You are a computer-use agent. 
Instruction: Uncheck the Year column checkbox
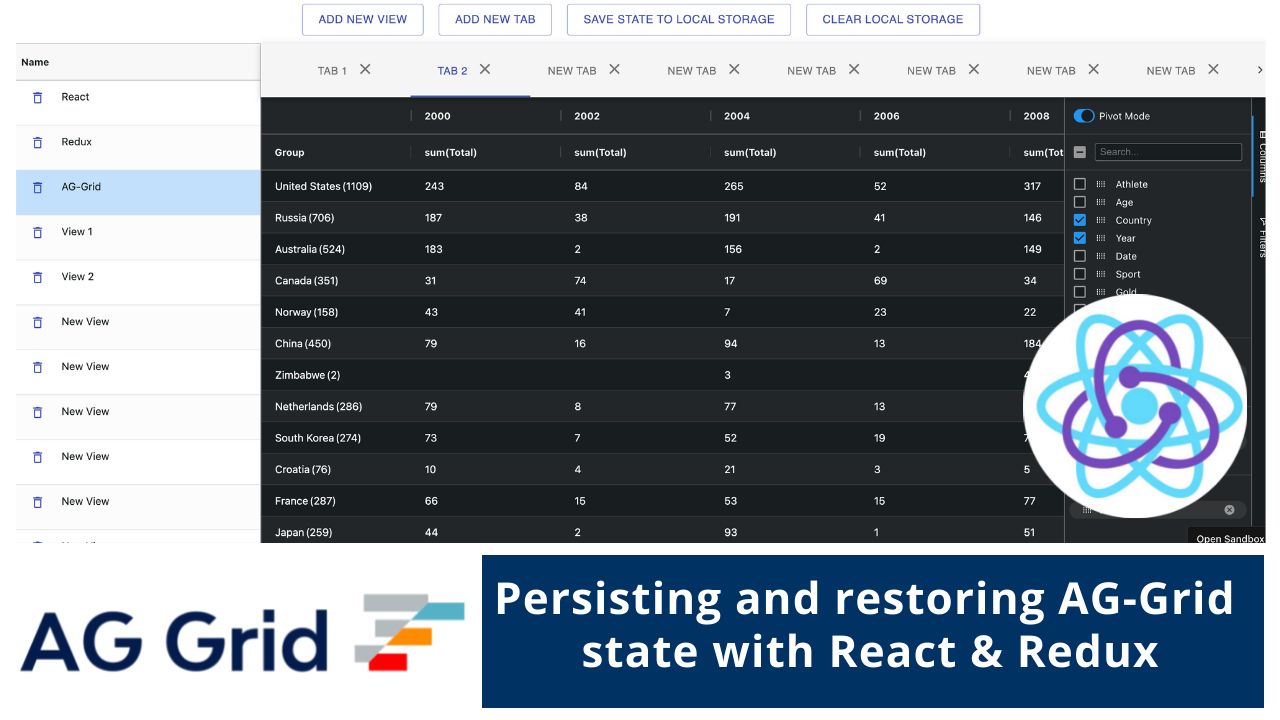pos(1080,238)
